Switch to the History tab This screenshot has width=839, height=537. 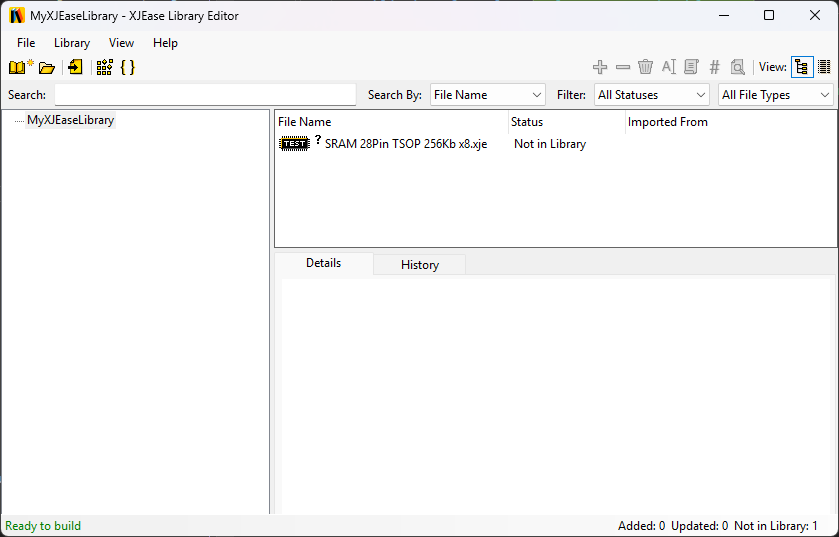coord(420,265)
